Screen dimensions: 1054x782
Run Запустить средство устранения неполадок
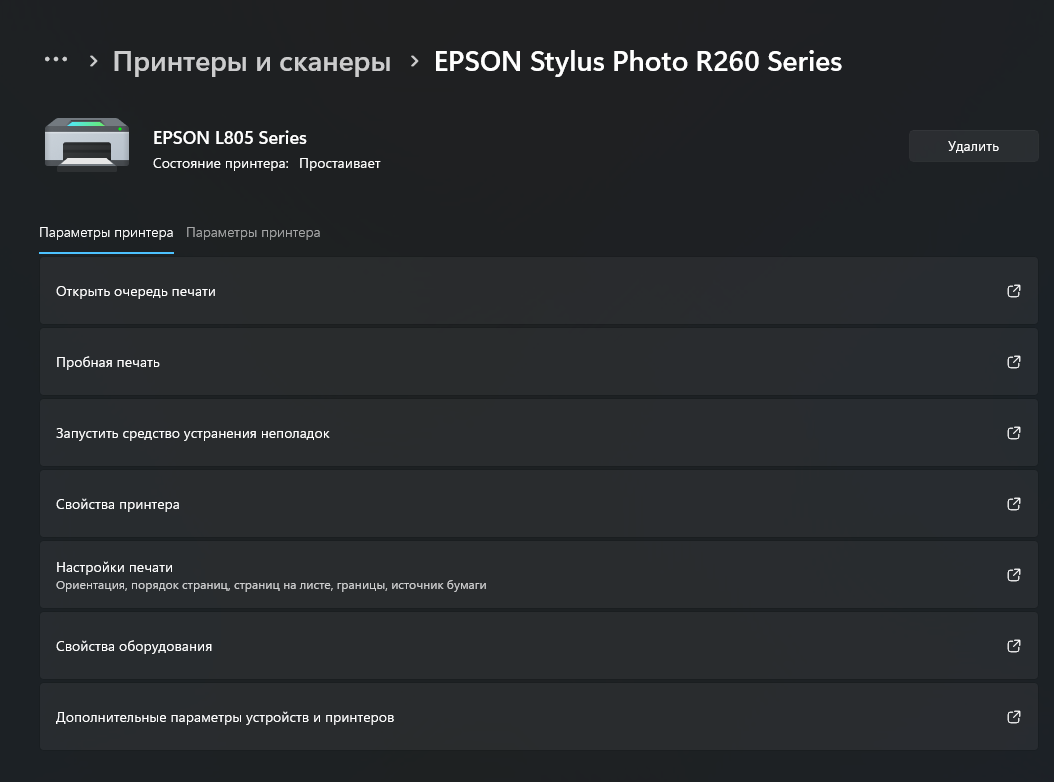(x=538, y=433)
